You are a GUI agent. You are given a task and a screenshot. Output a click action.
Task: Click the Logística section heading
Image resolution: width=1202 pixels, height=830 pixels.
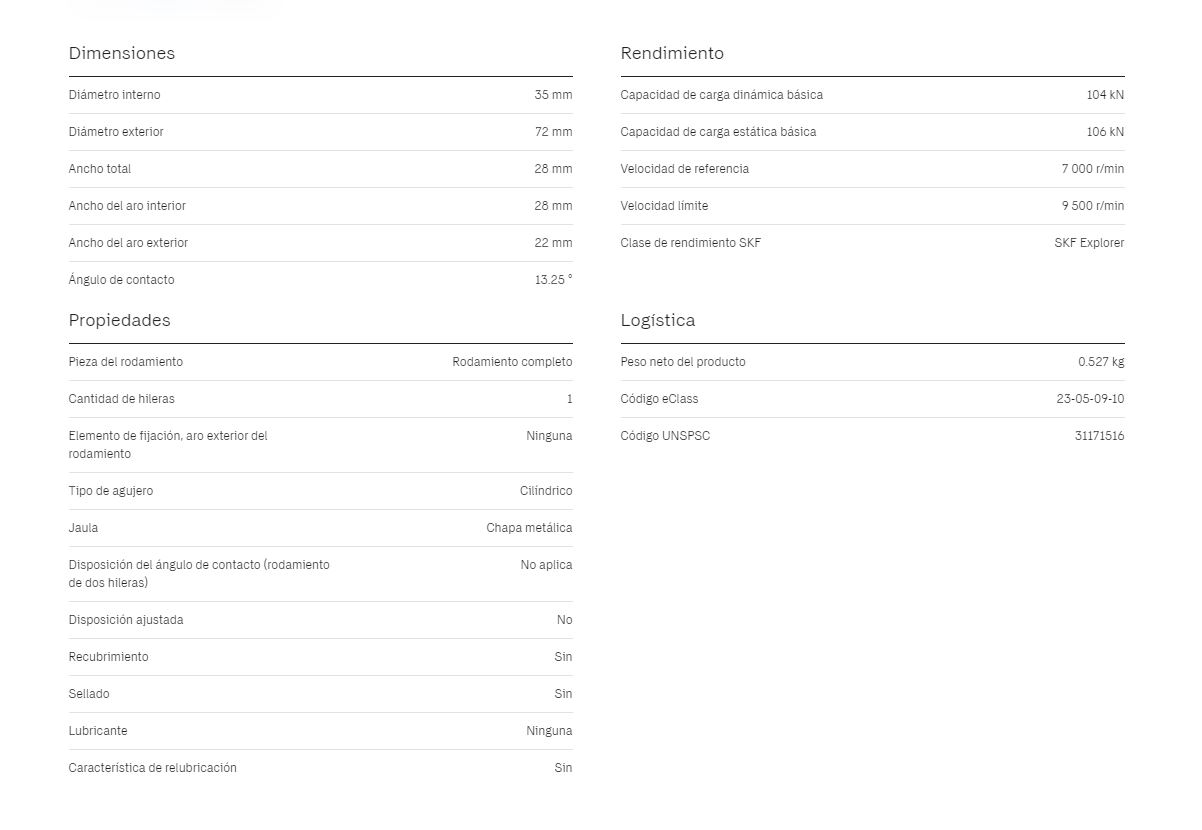657,320
